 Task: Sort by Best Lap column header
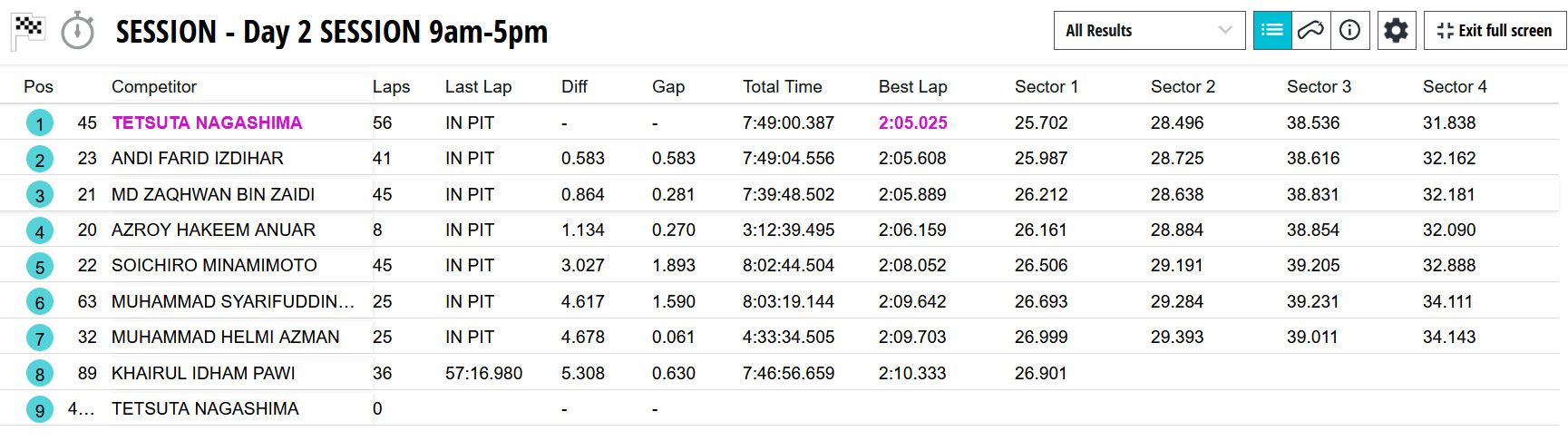912,87
